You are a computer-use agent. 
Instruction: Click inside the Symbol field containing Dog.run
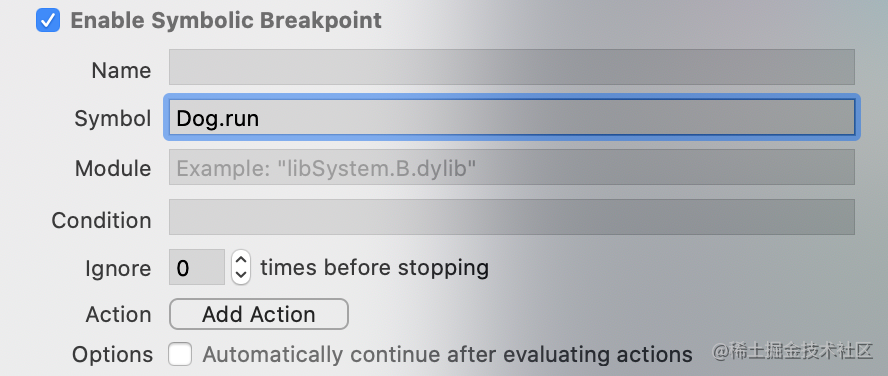pos(511,117)
